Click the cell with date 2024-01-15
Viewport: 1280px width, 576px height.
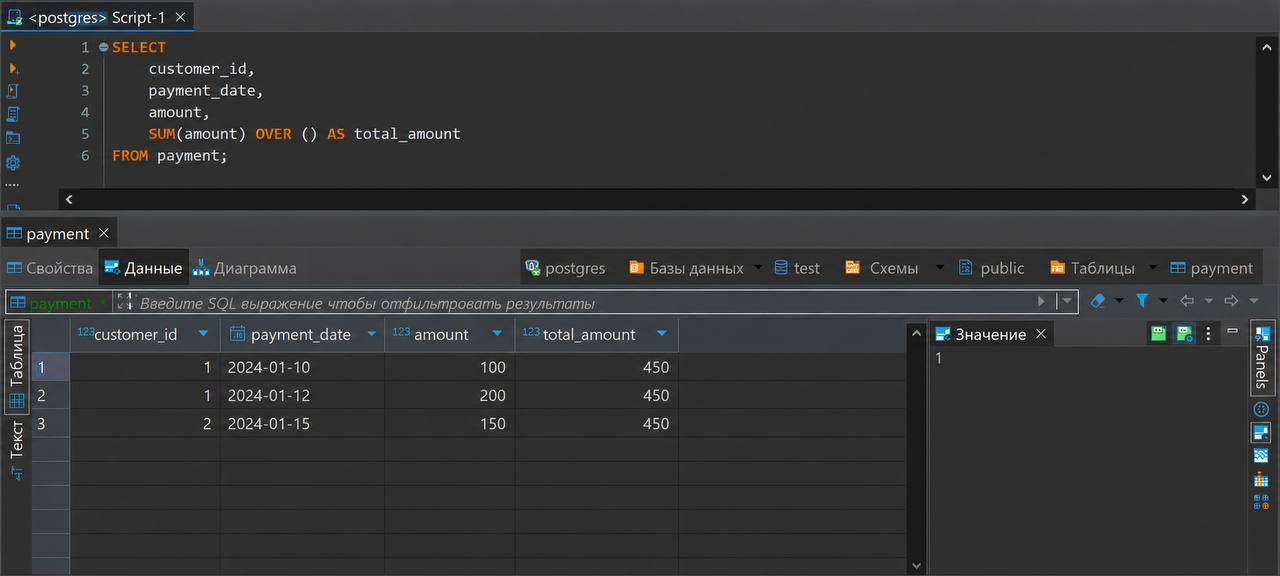click(302, 423)
